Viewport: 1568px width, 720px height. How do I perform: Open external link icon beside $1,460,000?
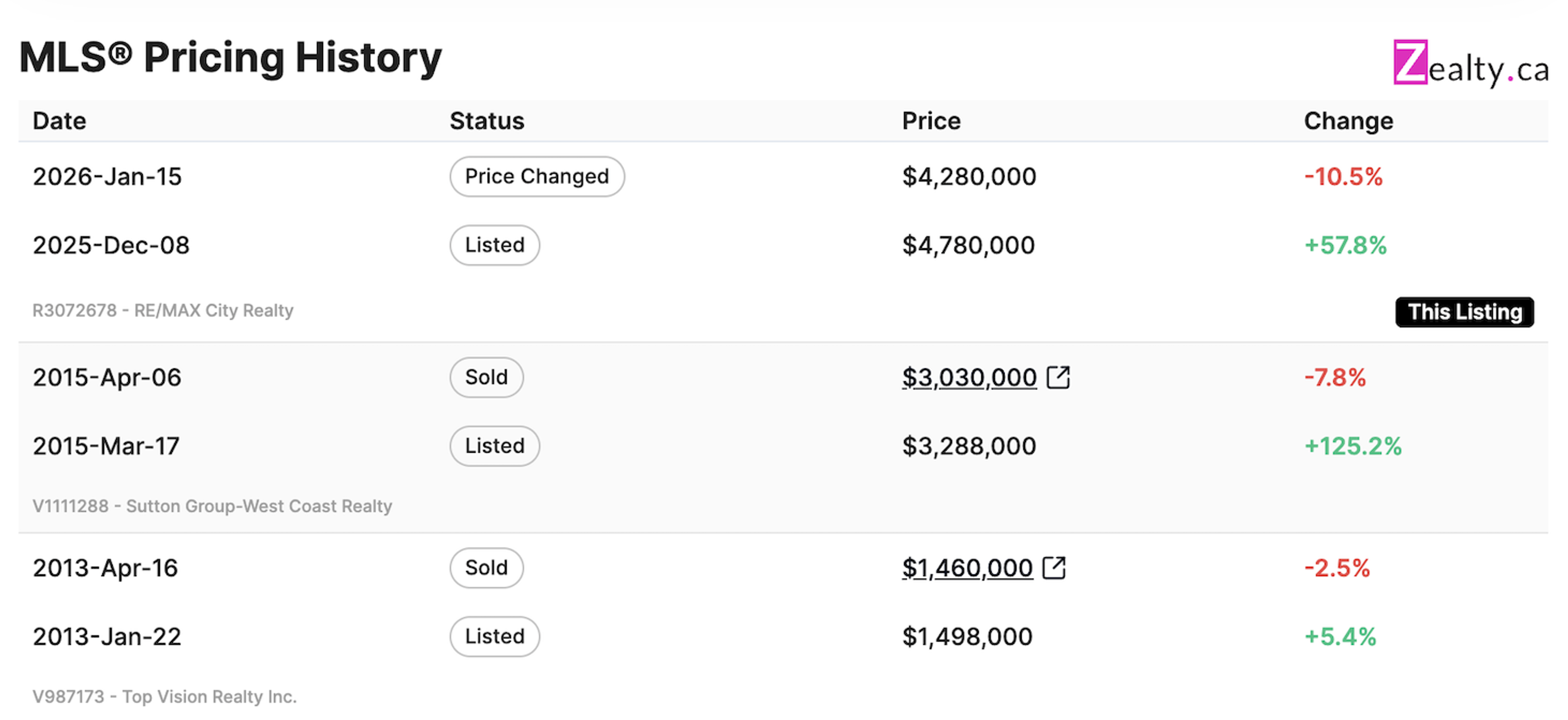pos(1053,568)
